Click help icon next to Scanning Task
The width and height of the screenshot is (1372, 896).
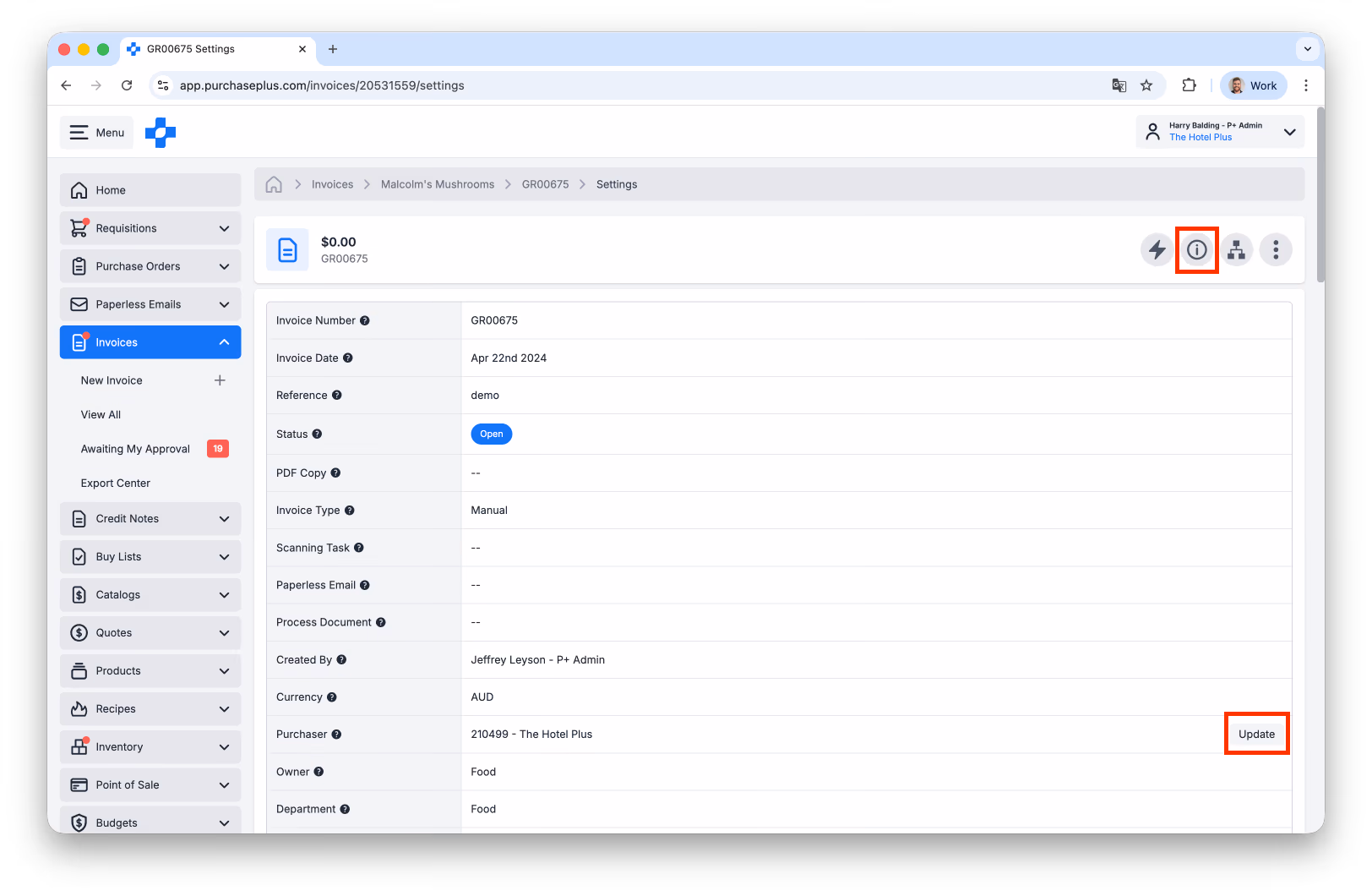[359, 548]
